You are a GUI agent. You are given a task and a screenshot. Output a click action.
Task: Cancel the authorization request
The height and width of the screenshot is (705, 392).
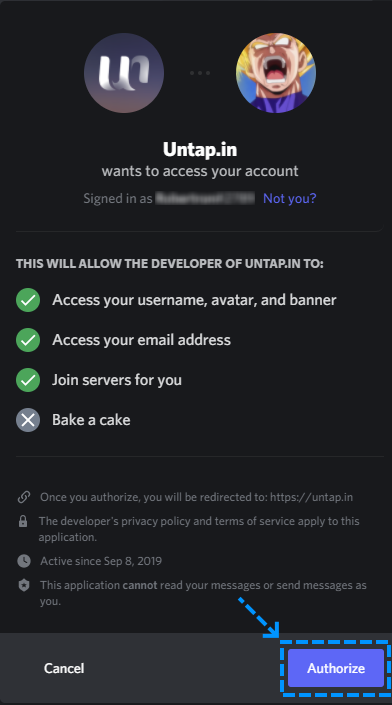click(64, 668)
